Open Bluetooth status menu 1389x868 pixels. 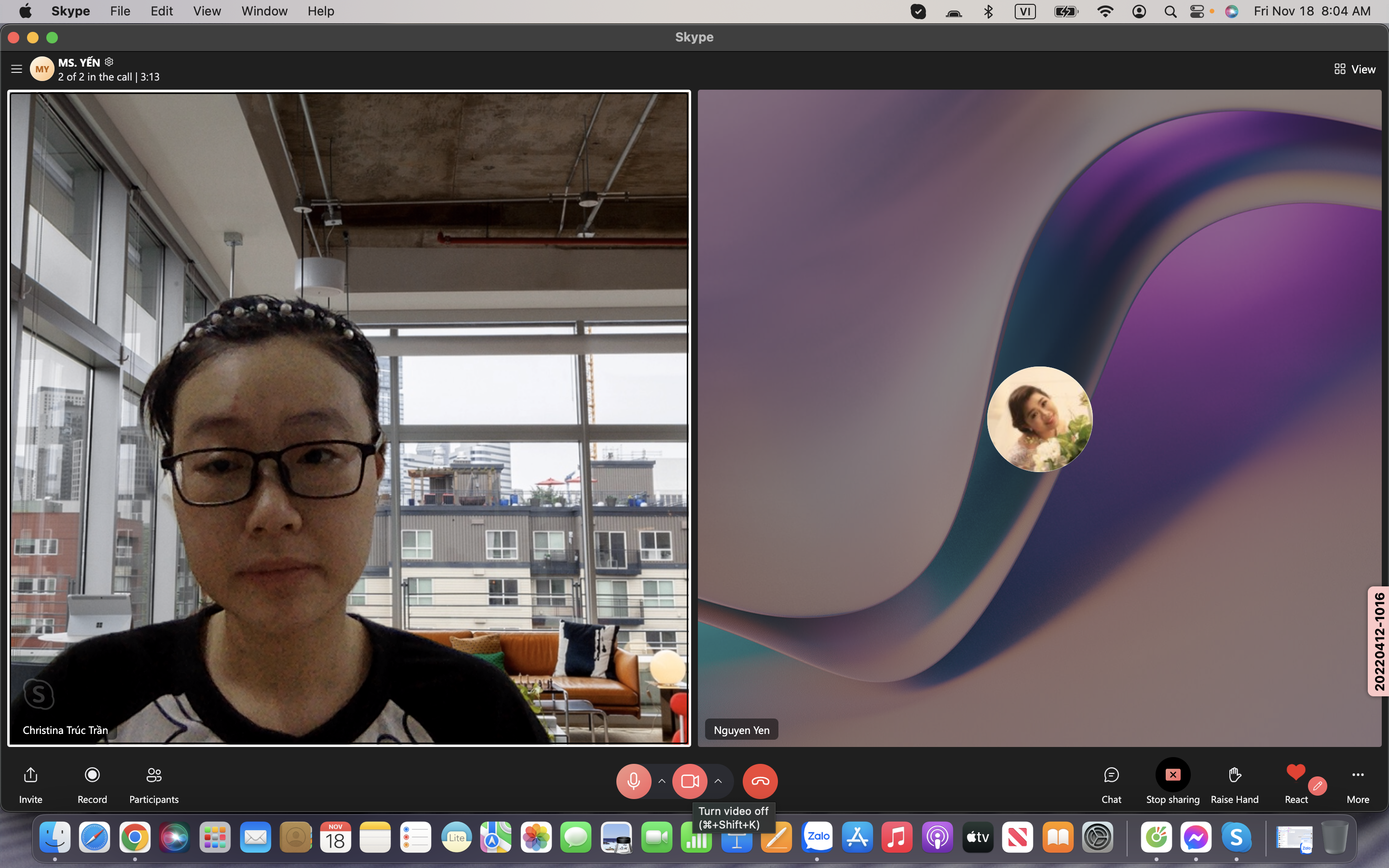988,11
